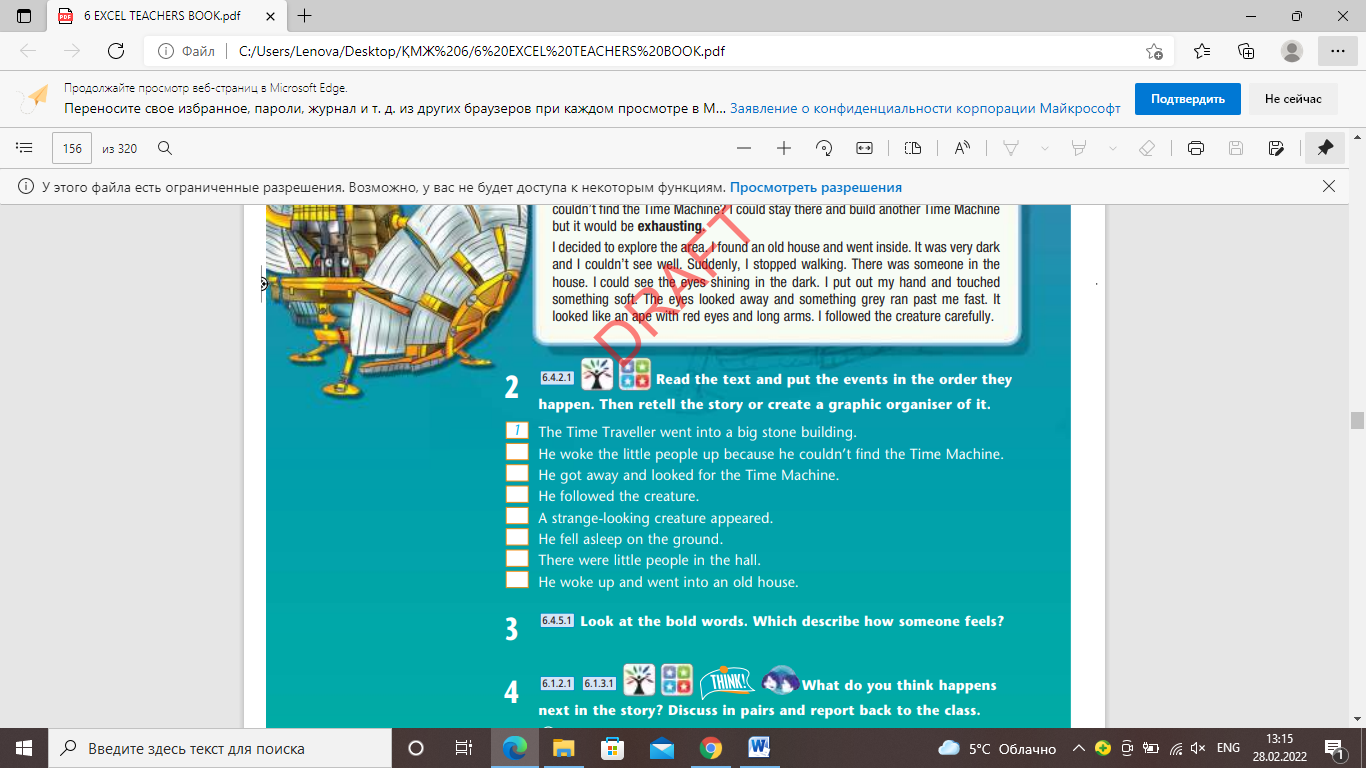Open the PDF table of contents panel
The height and width of the screenshot is (768, 1366).
(25, 148)
